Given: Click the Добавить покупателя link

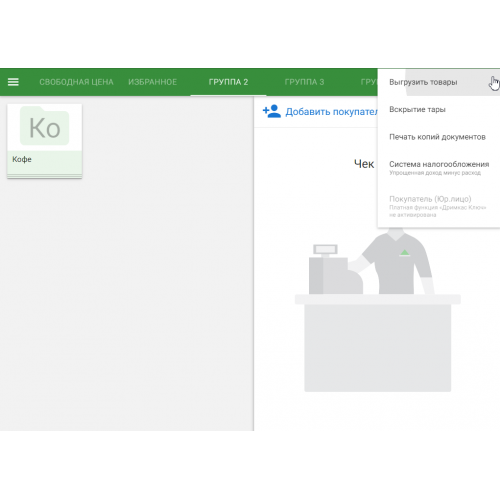Looking at the screenshot, I should [x=332, y=112].
